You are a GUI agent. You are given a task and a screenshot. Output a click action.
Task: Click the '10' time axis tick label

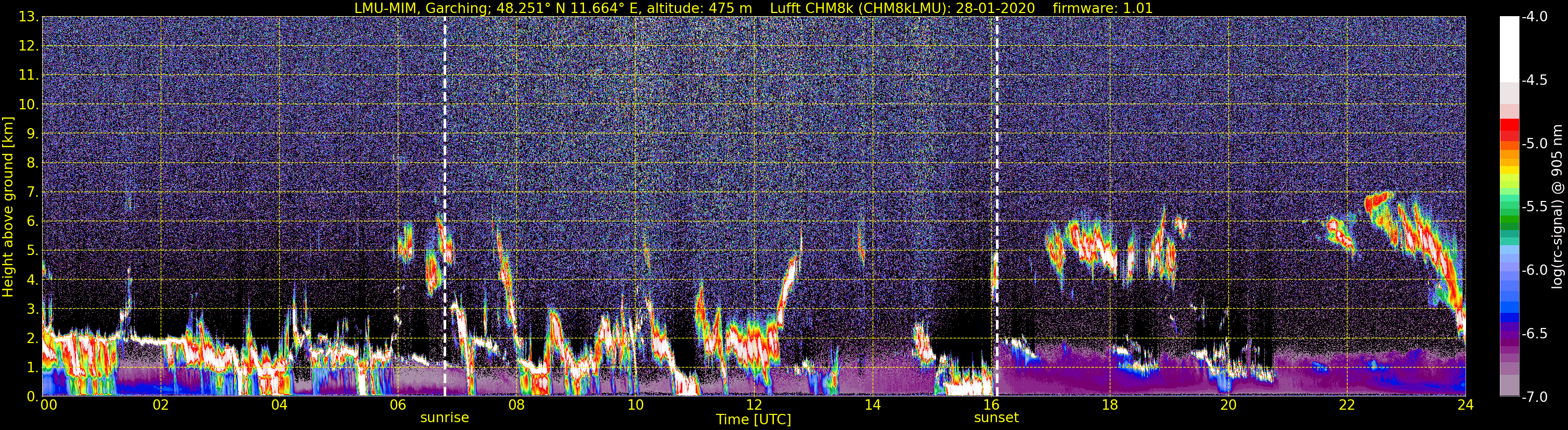(635, 406)
